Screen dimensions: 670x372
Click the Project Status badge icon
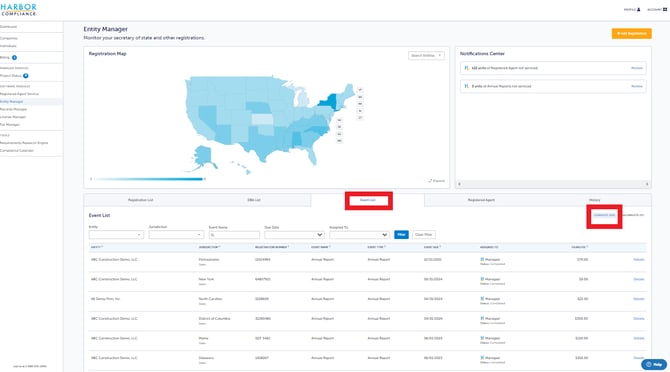point(26,76)
